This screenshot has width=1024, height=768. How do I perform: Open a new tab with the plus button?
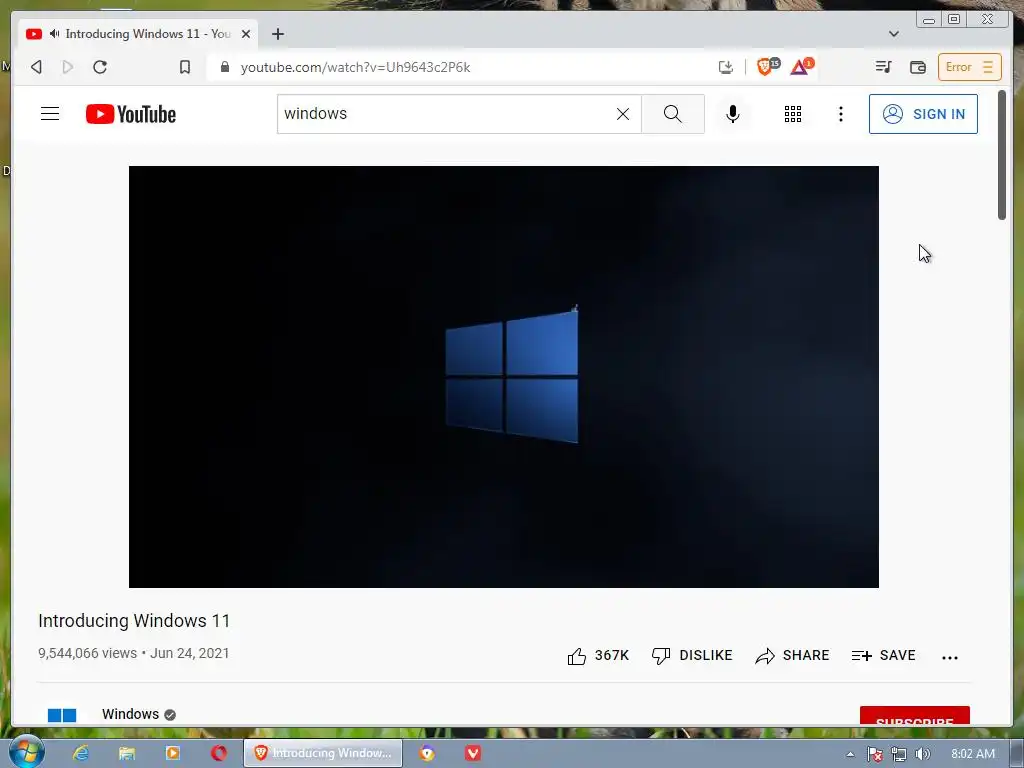278,34
